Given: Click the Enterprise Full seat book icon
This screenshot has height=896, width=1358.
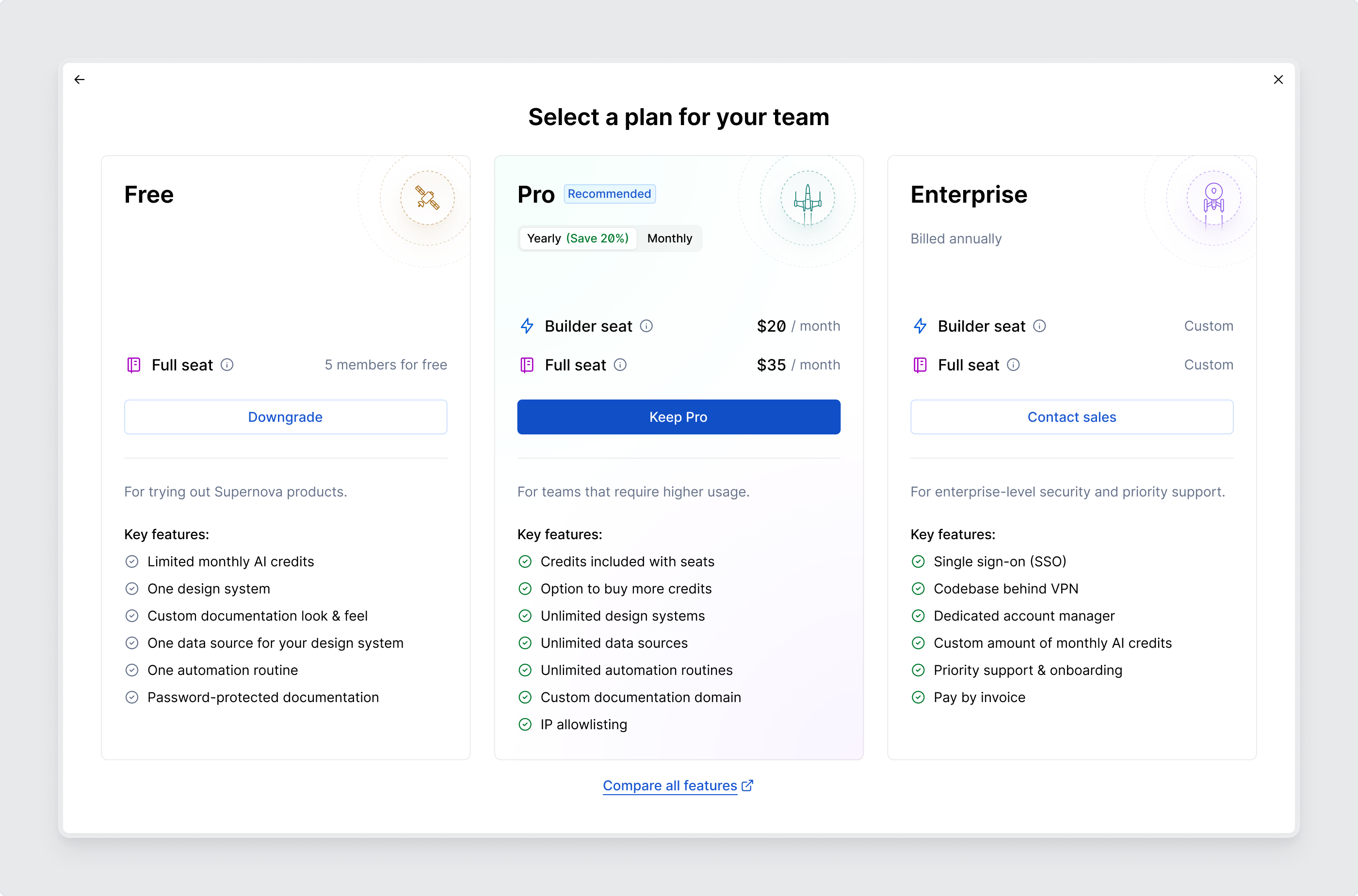Looking at the screenshot, I should [920, 365].
